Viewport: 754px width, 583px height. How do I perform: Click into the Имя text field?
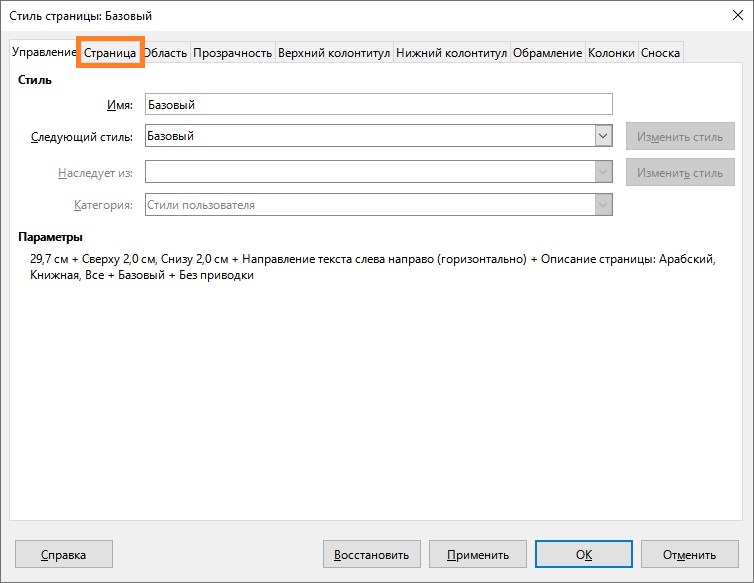click(x=378, y=104)
